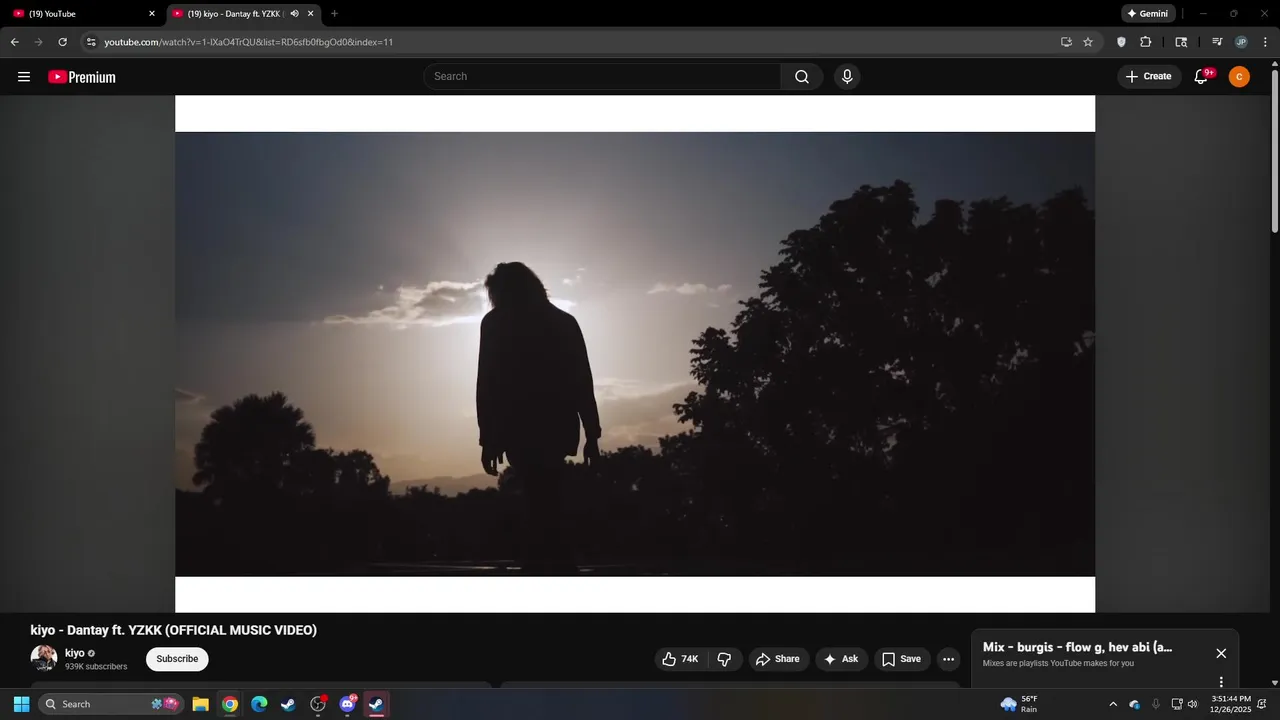Switch to Chrome in taskbar
The width and height of the screenshot is (1280, 720).
click(230, 704)
